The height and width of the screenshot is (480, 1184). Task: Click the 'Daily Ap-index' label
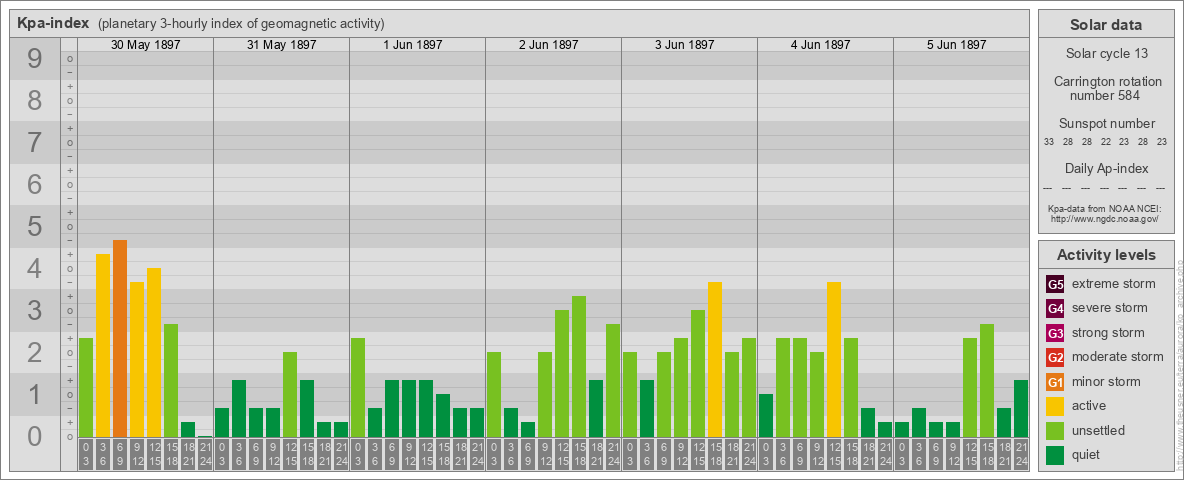1106,168
